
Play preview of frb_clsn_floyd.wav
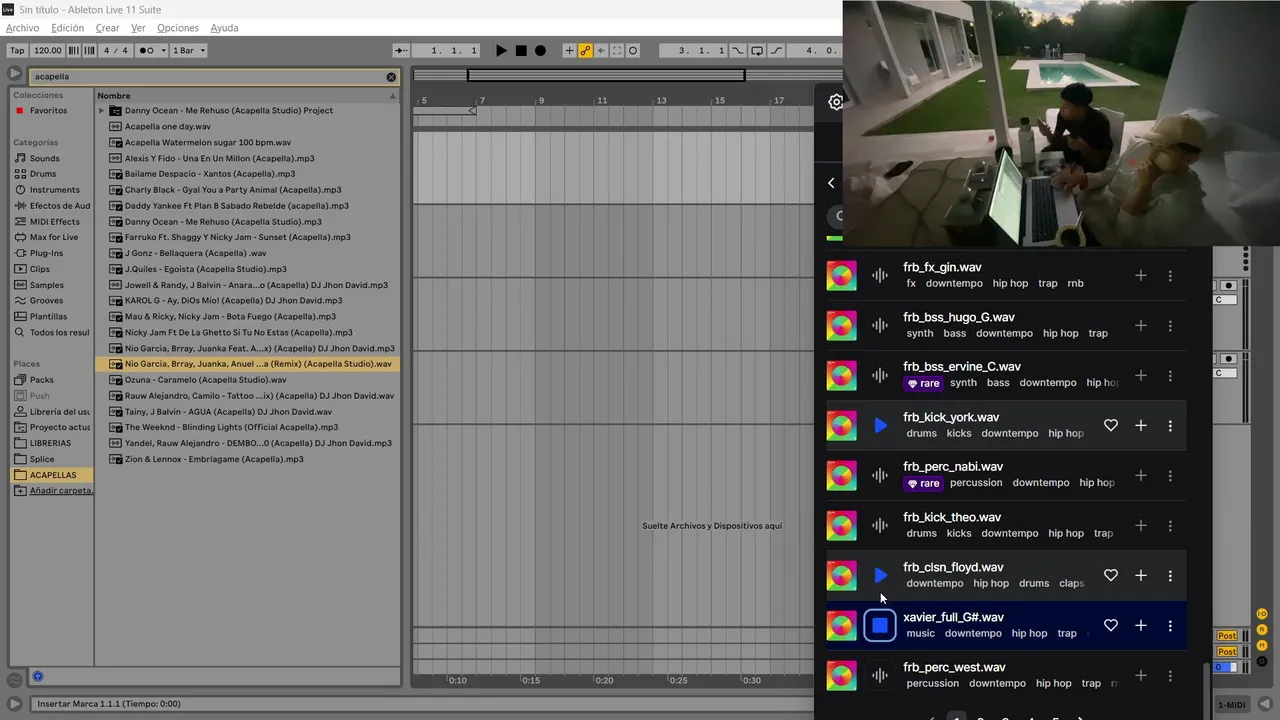click(880, 576)
